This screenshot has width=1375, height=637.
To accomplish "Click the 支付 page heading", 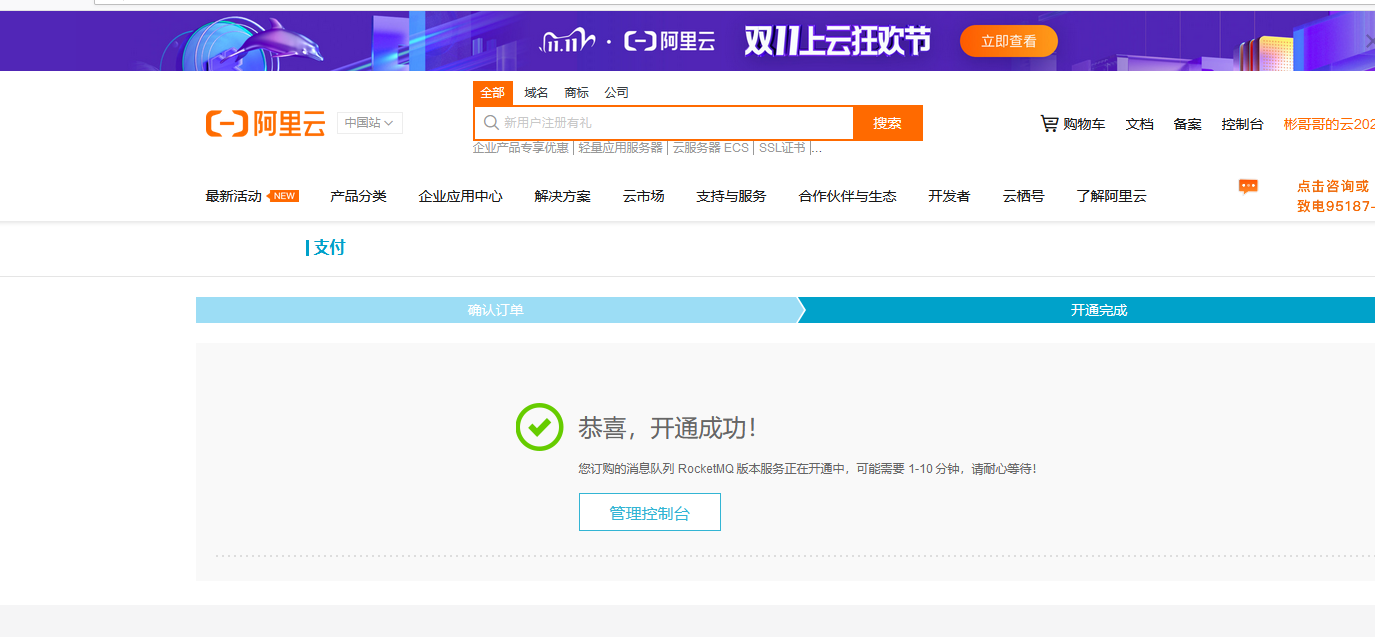I will [x=329, y=248].
